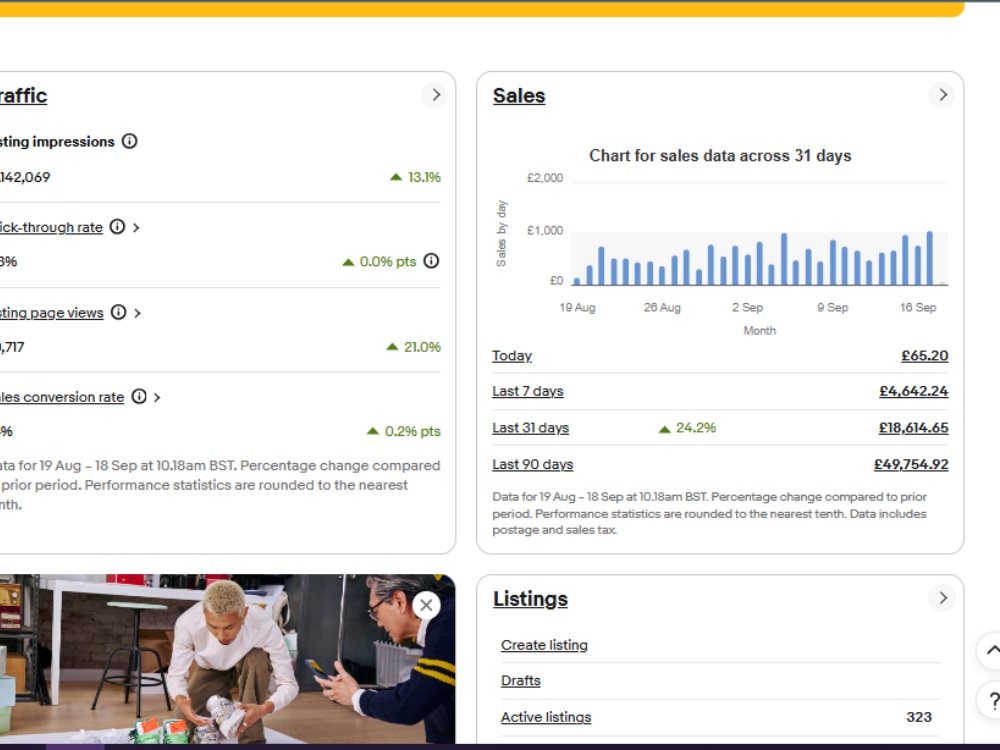Open the help question mark button

(x=991, y=700)
